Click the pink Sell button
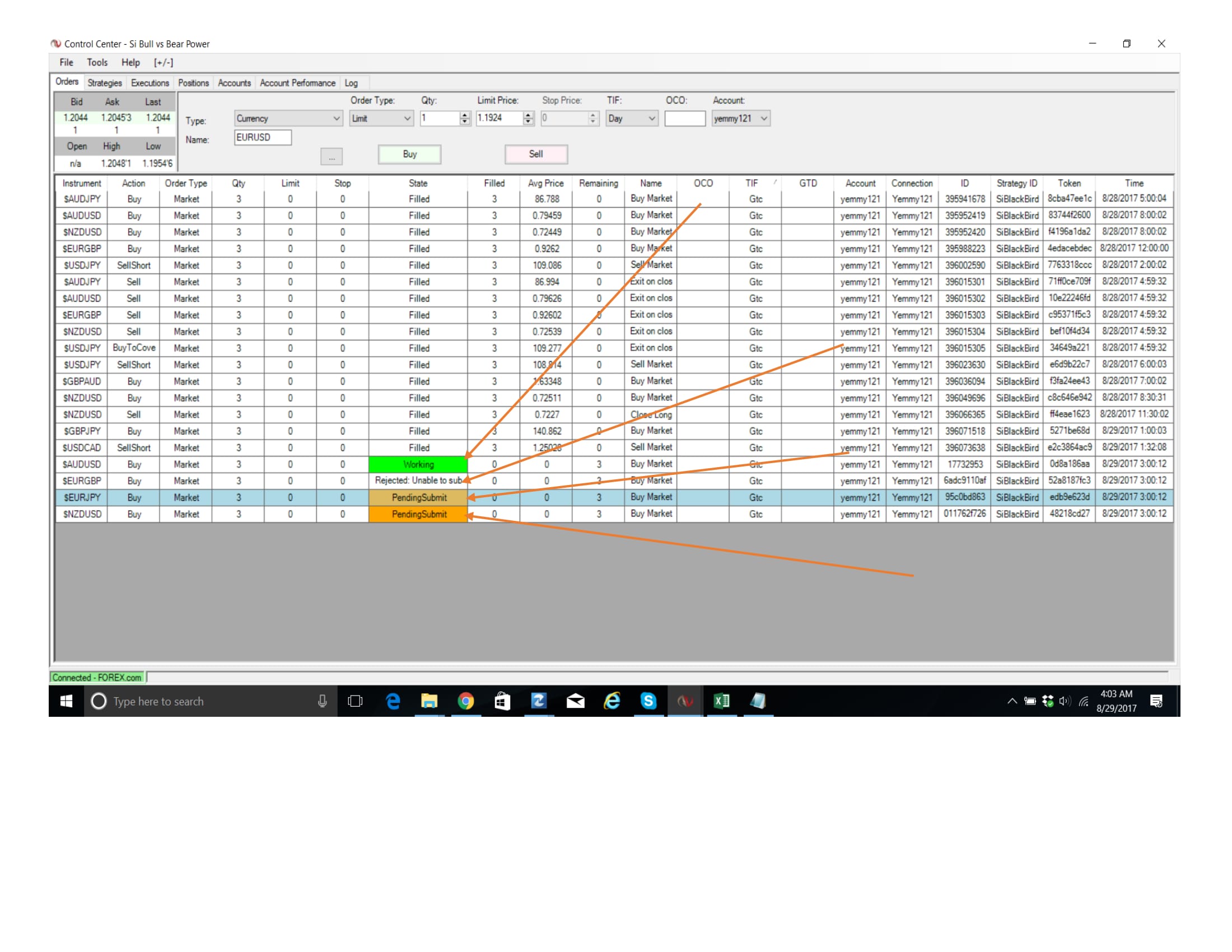 pyautogui.click(x=536, y=155)
